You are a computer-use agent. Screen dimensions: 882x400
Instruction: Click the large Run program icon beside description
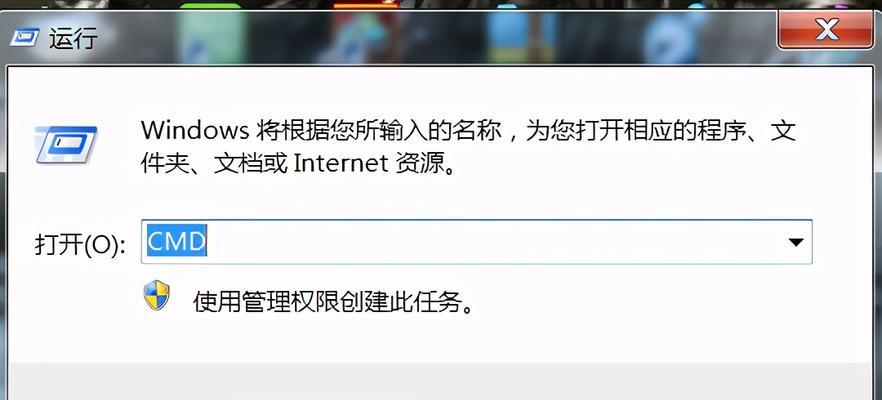(x=66, y=145)
